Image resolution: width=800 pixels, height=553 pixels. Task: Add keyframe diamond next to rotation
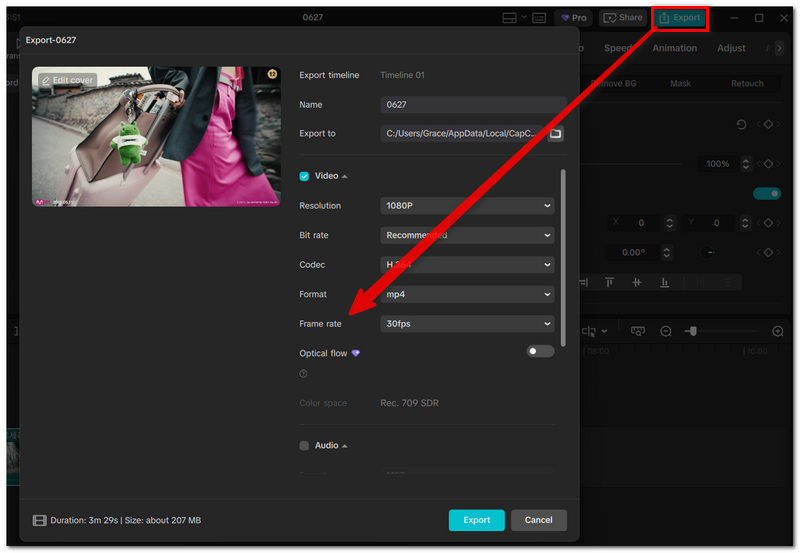pyautogui.click(x=768, y=253)
